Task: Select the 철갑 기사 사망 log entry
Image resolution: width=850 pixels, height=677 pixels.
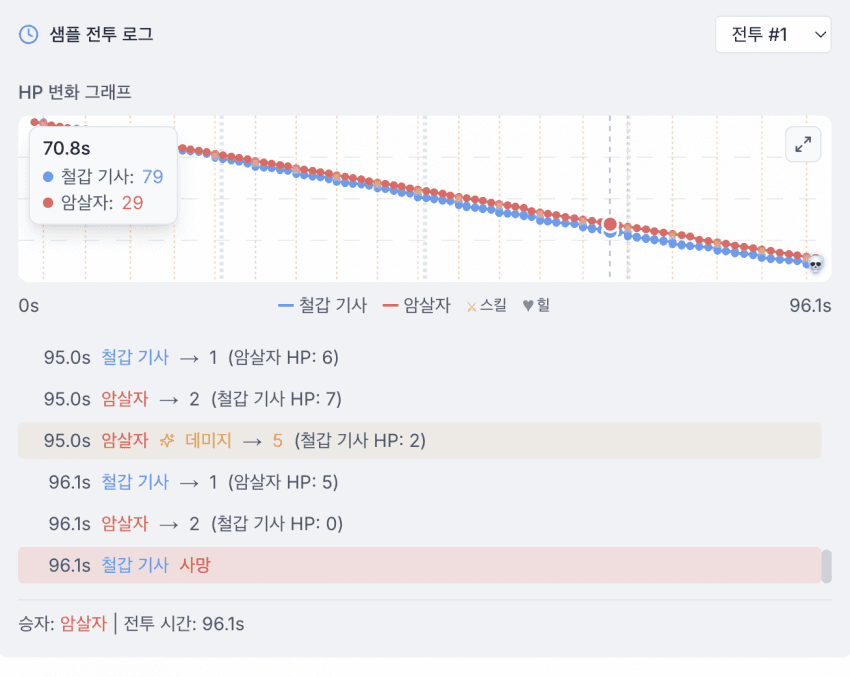Action: point(420,565)
